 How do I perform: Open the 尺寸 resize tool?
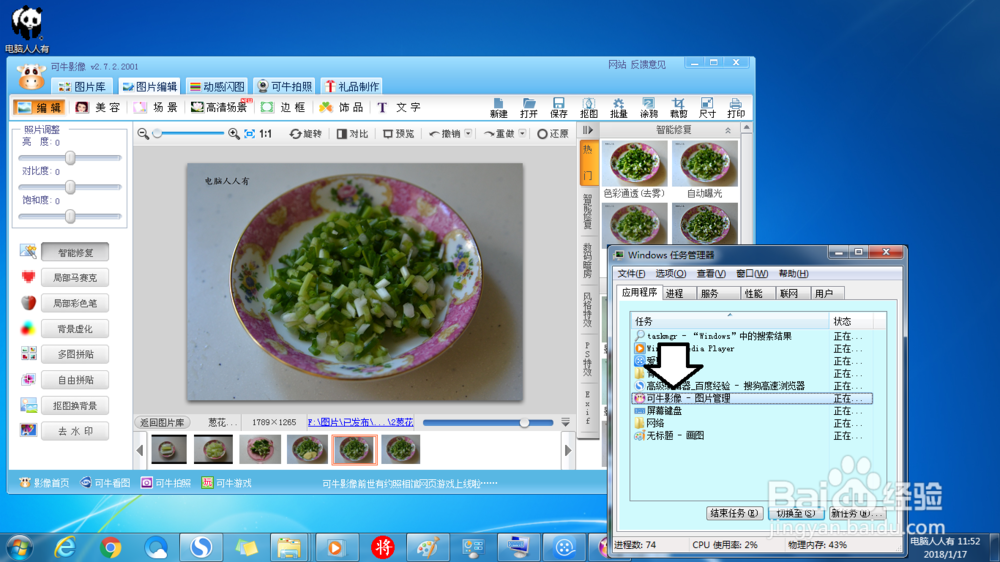coord(707,108)
